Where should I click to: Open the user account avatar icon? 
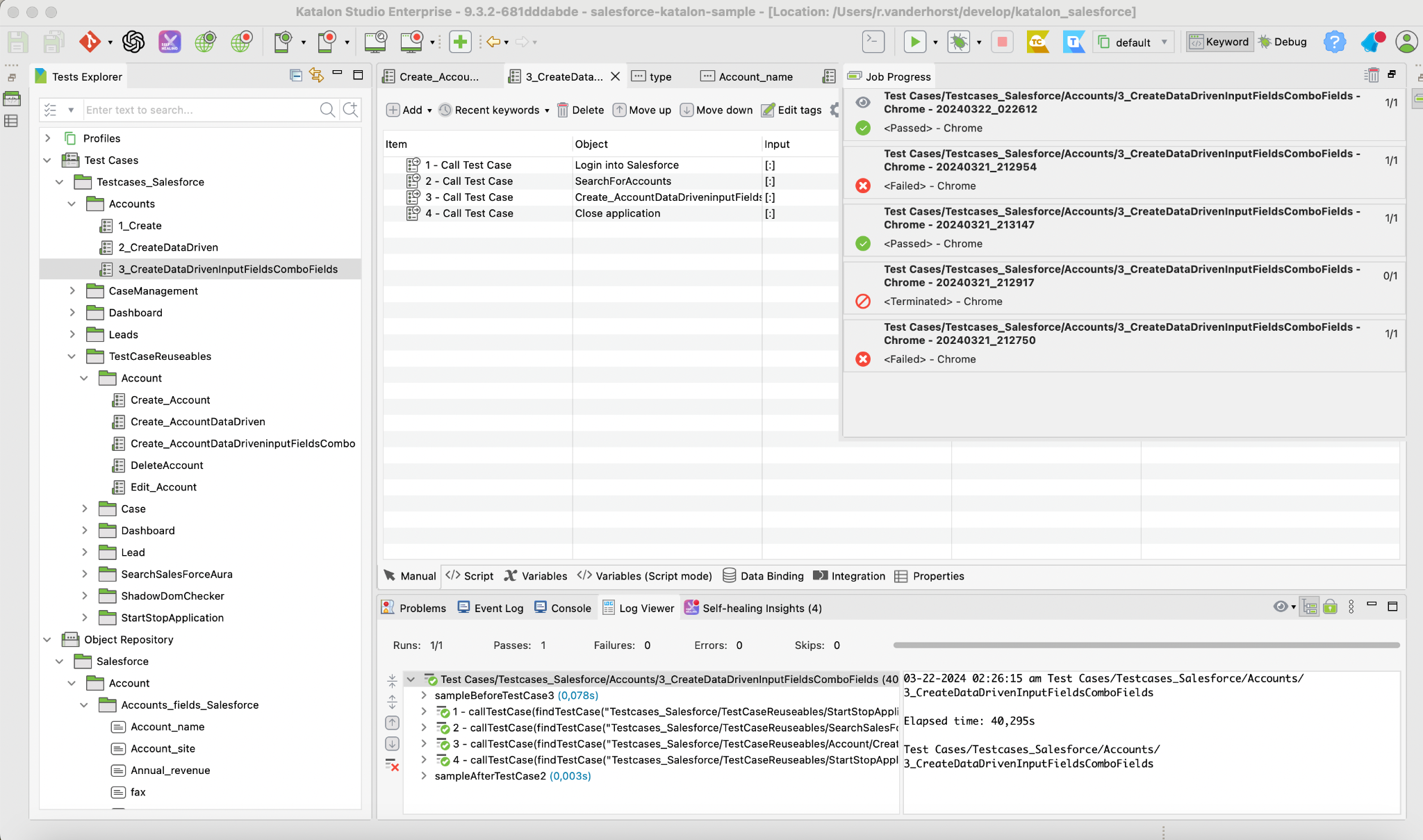pos(1406,42)
